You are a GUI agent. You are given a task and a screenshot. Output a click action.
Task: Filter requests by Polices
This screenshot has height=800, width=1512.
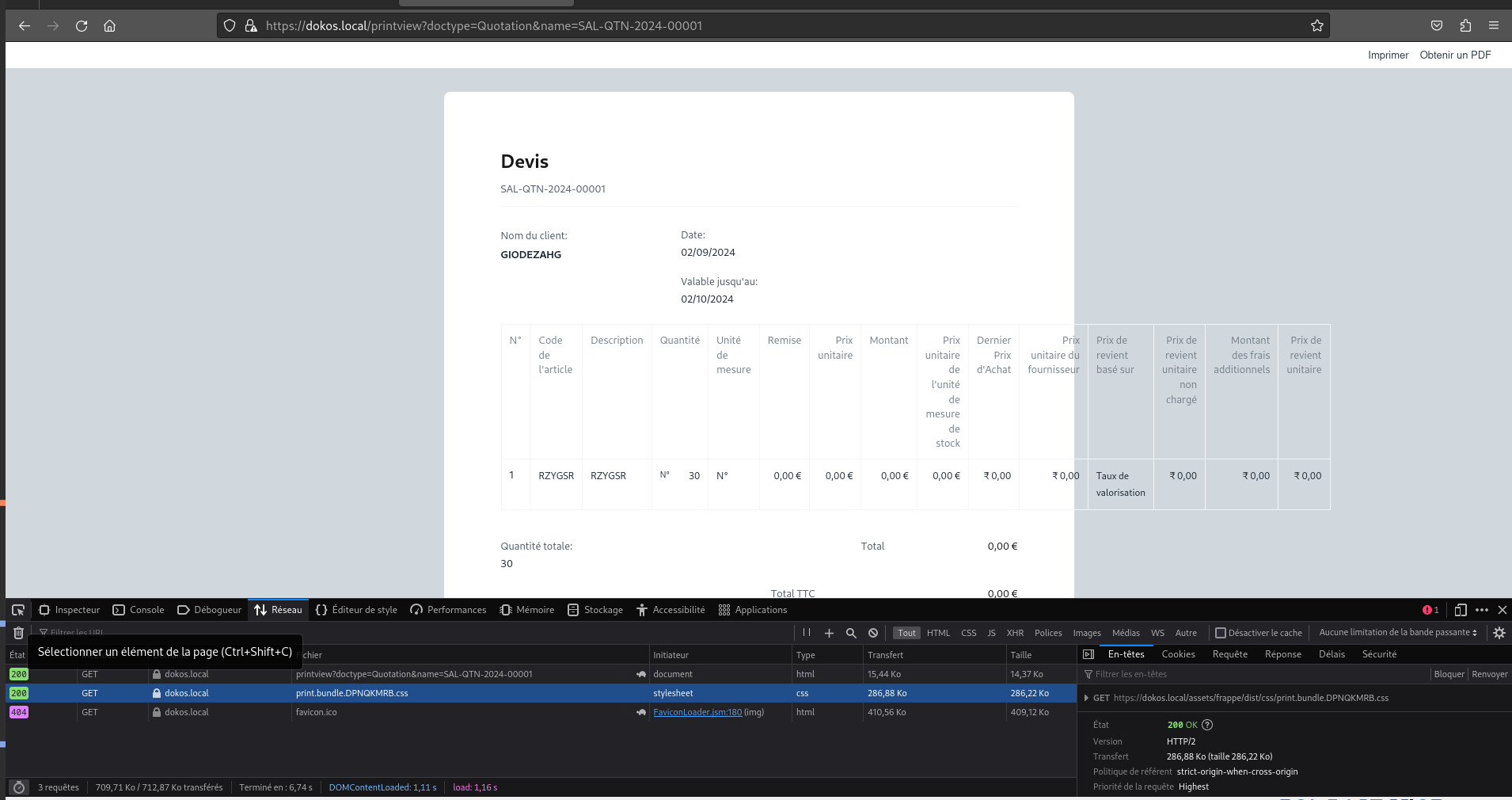[1048, 633]
